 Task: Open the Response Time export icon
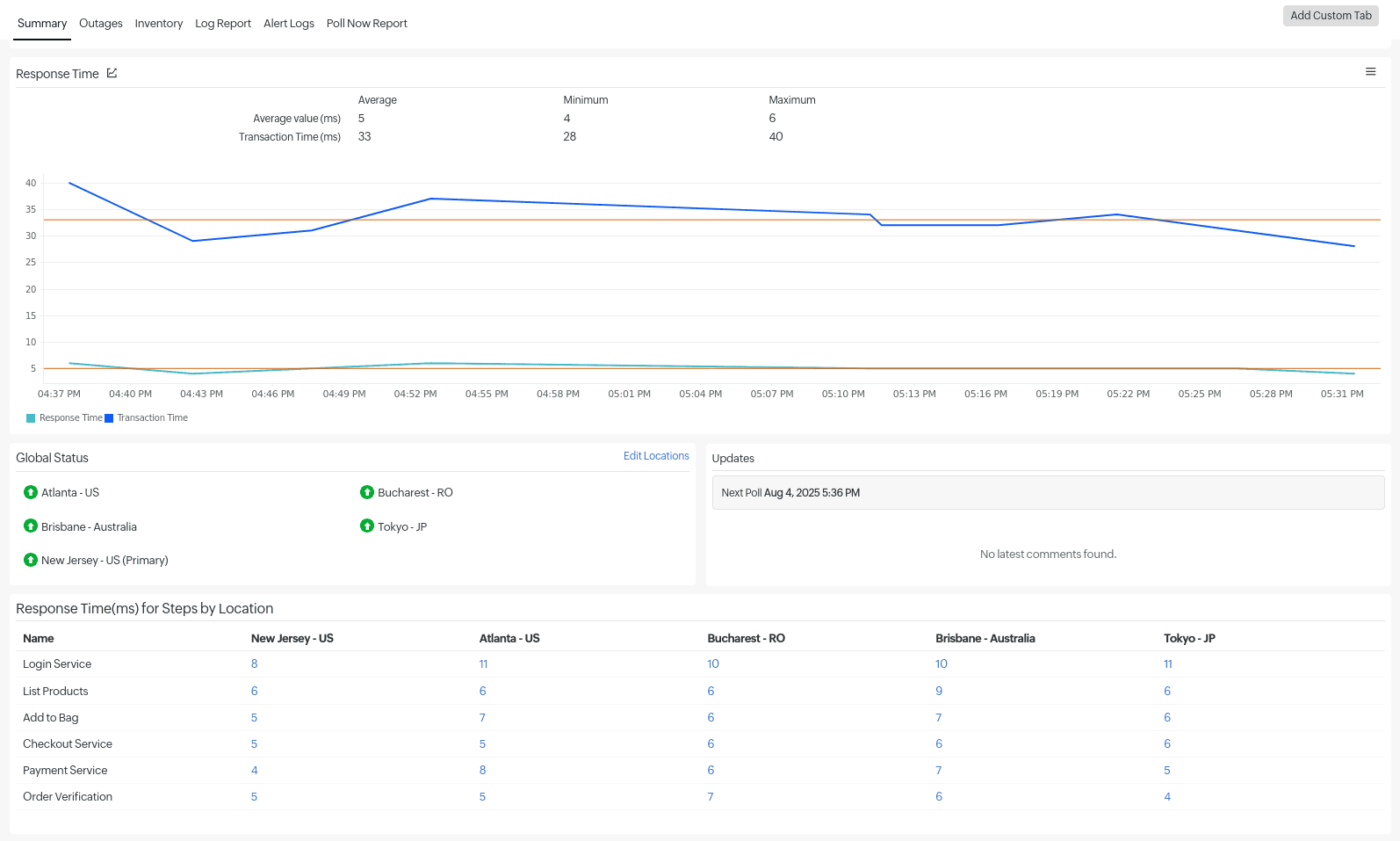[112, 73]
